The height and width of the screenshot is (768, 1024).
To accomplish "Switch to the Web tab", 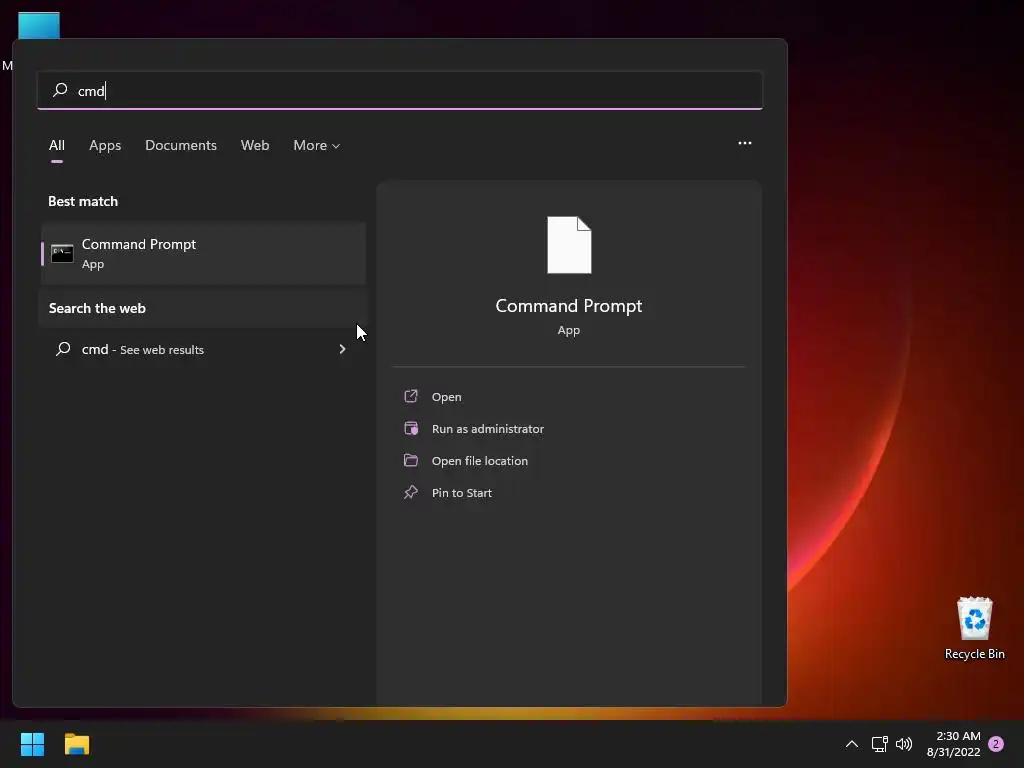I will click(x=255, y=145).
